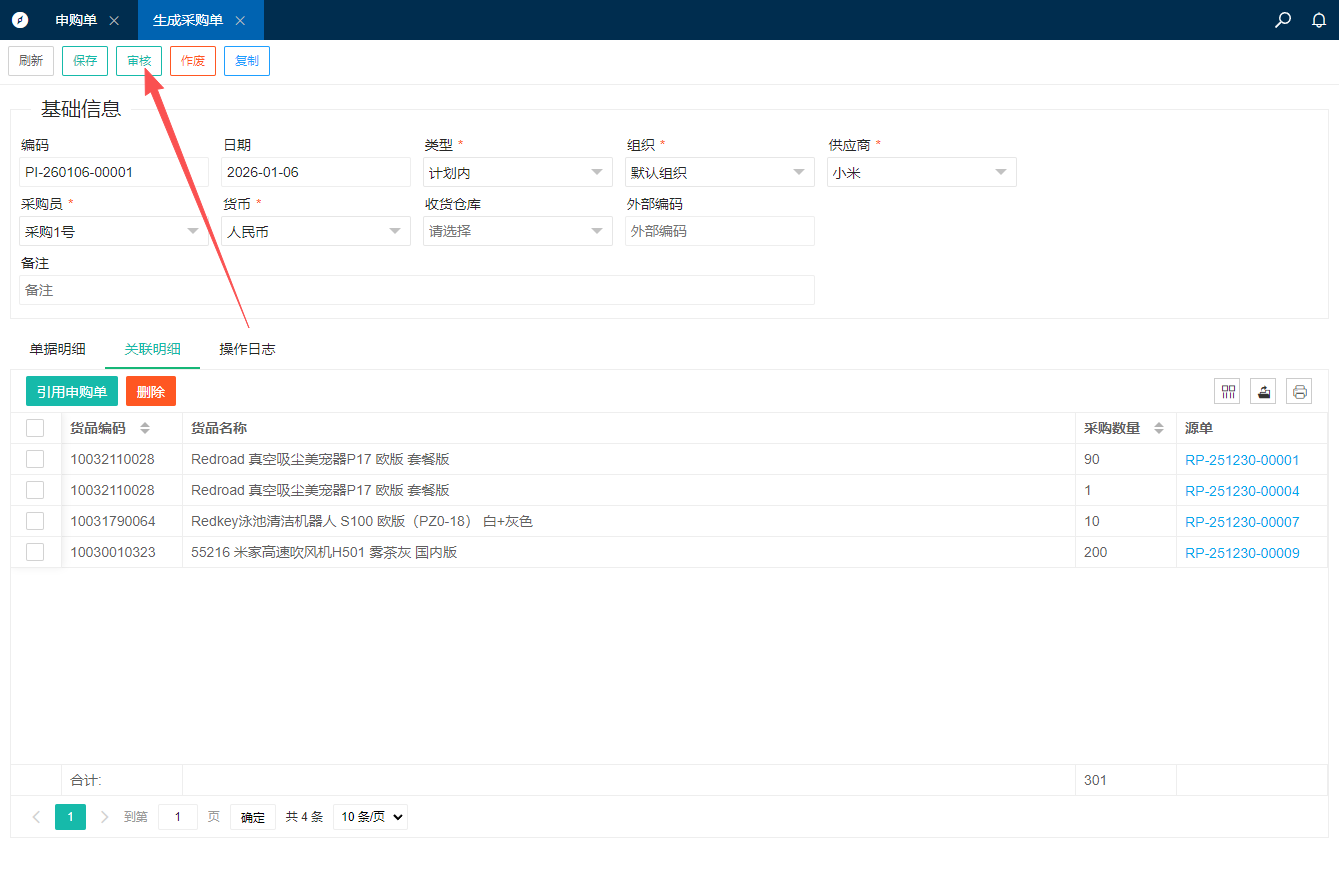Switch to the 操作日志 tab

click(247, 349)
